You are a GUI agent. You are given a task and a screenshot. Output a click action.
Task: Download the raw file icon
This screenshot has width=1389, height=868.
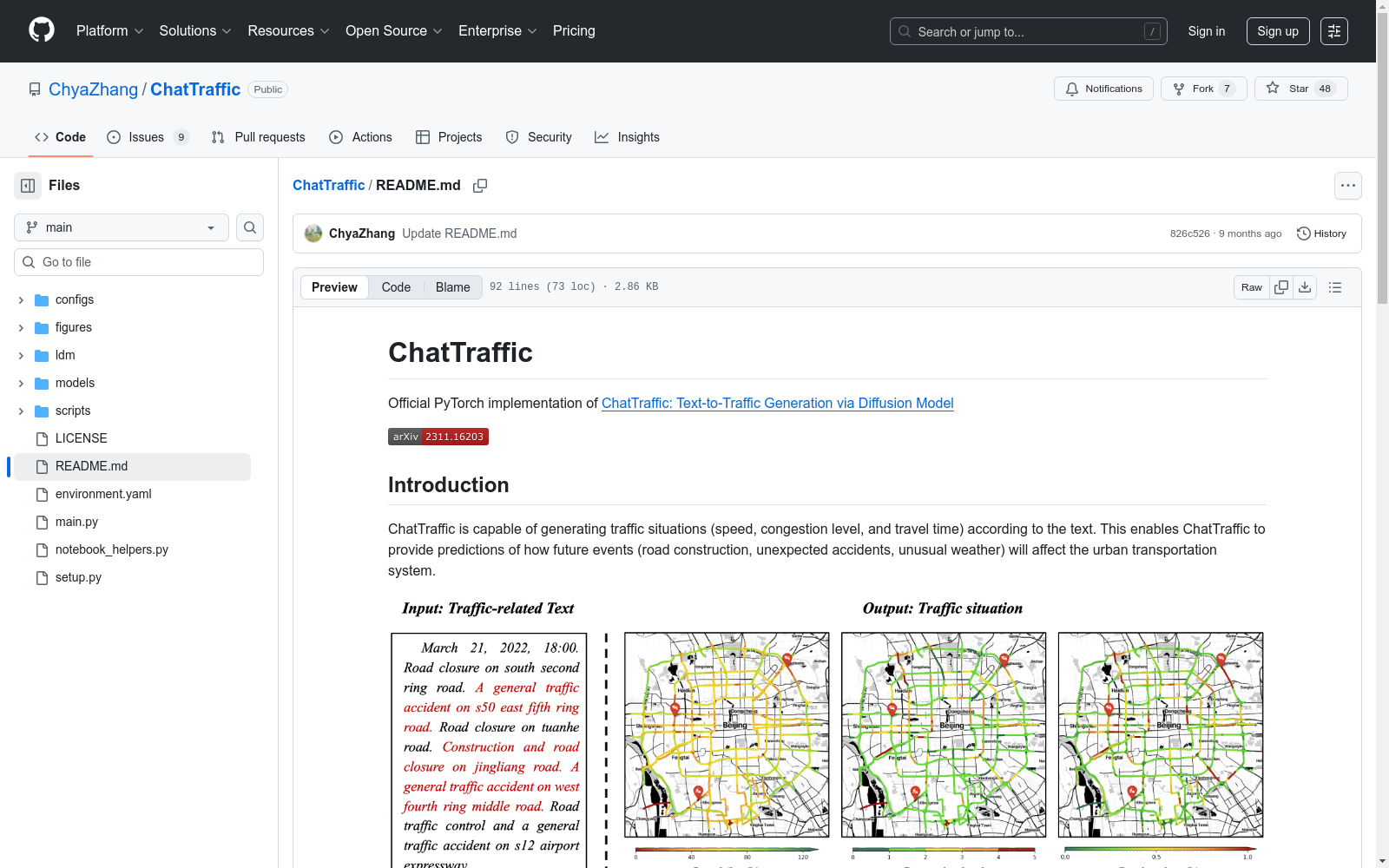(x=1305, y=287)
